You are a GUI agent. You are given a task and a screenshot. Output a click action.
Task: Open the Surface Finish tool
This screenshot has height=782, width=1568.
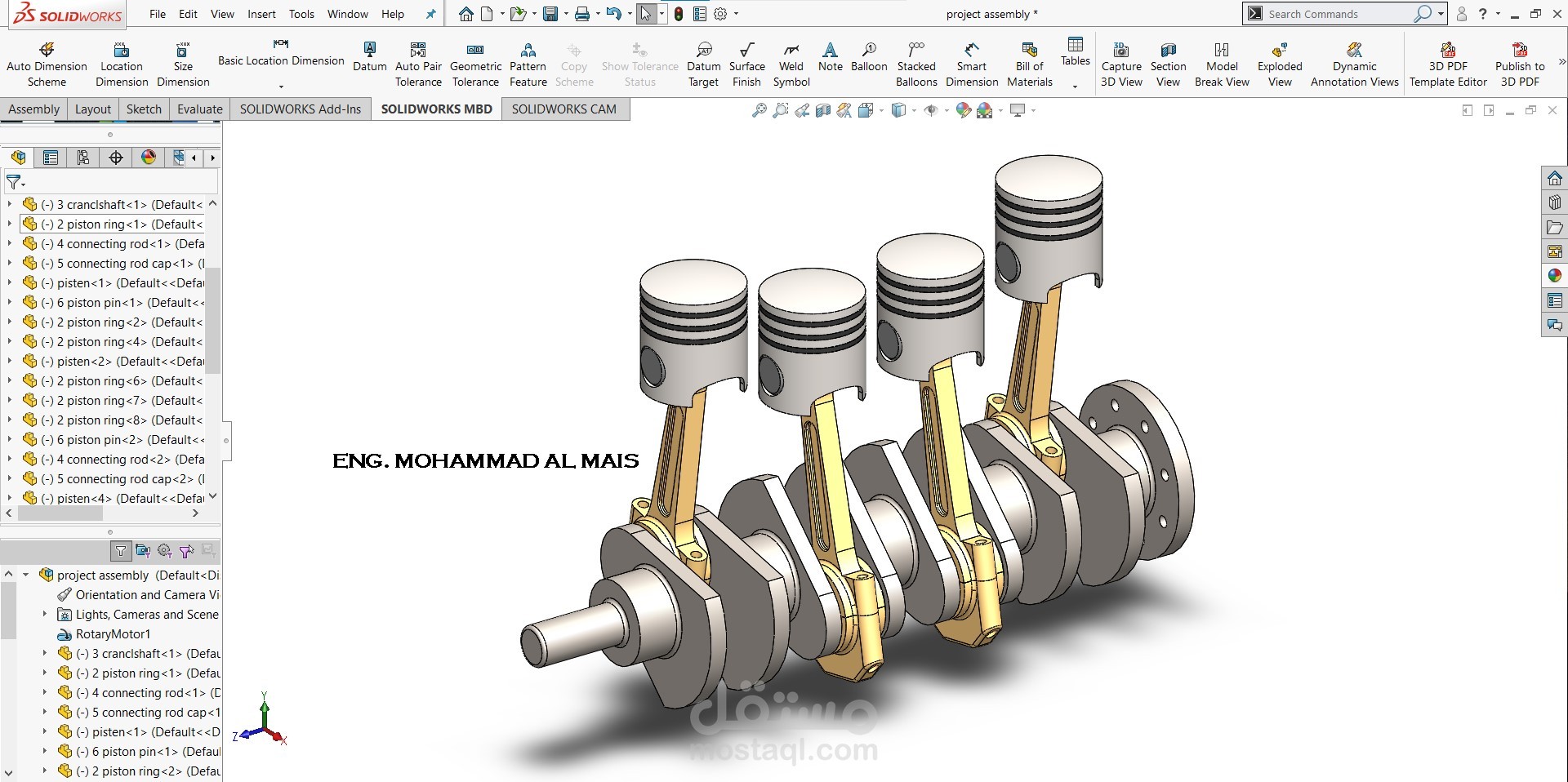click(x=746, y=61)
